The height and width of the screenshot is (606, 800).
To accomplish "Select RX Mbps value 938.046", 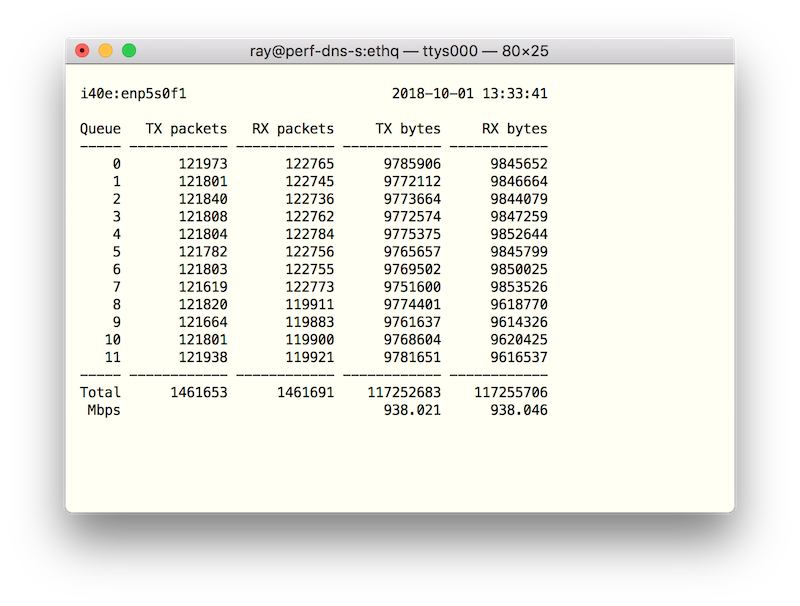I will pyautogui.click(x=519, y=410).
